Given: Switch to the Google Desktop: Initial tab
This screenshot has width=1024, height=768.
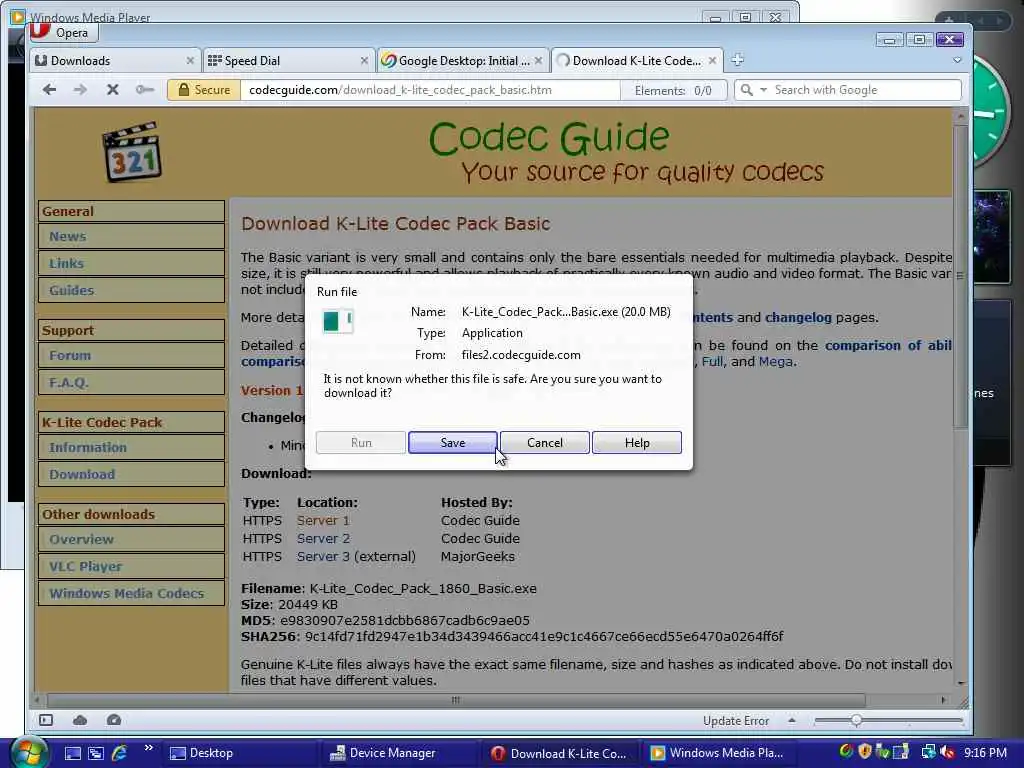Looking at the screenshot, I should point(462,61).
